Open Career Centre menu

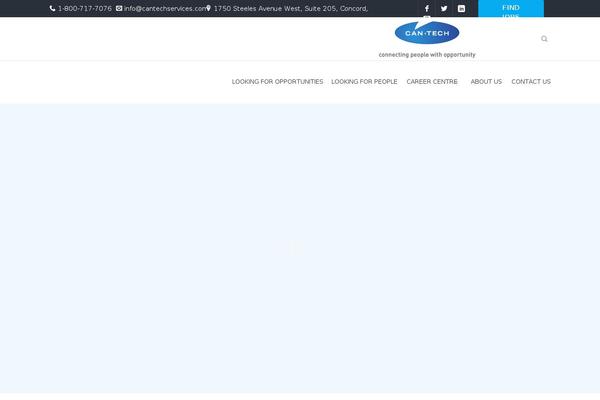[x=432, y=82]
